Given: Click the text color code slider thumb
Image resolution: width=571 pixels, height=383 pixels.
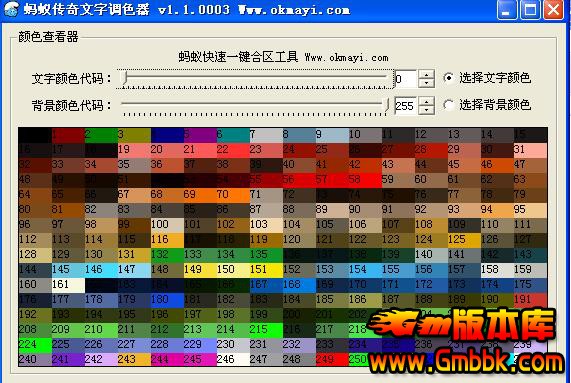Looking at the screenshot, I should click(125, 78).
